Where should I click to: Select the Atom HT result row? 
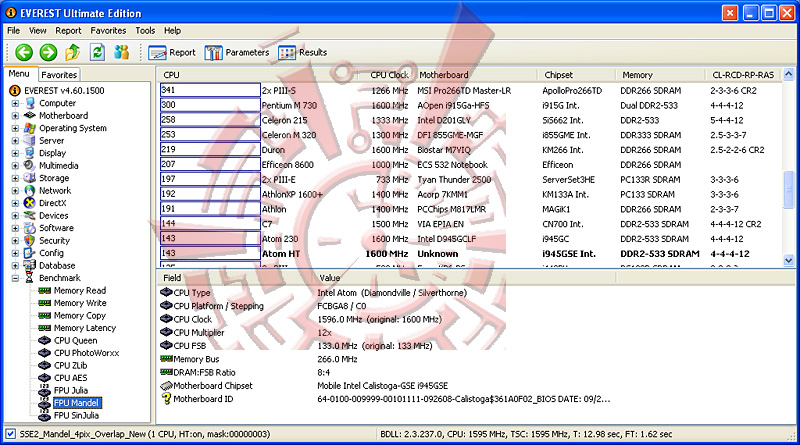(x=469, y=254)
